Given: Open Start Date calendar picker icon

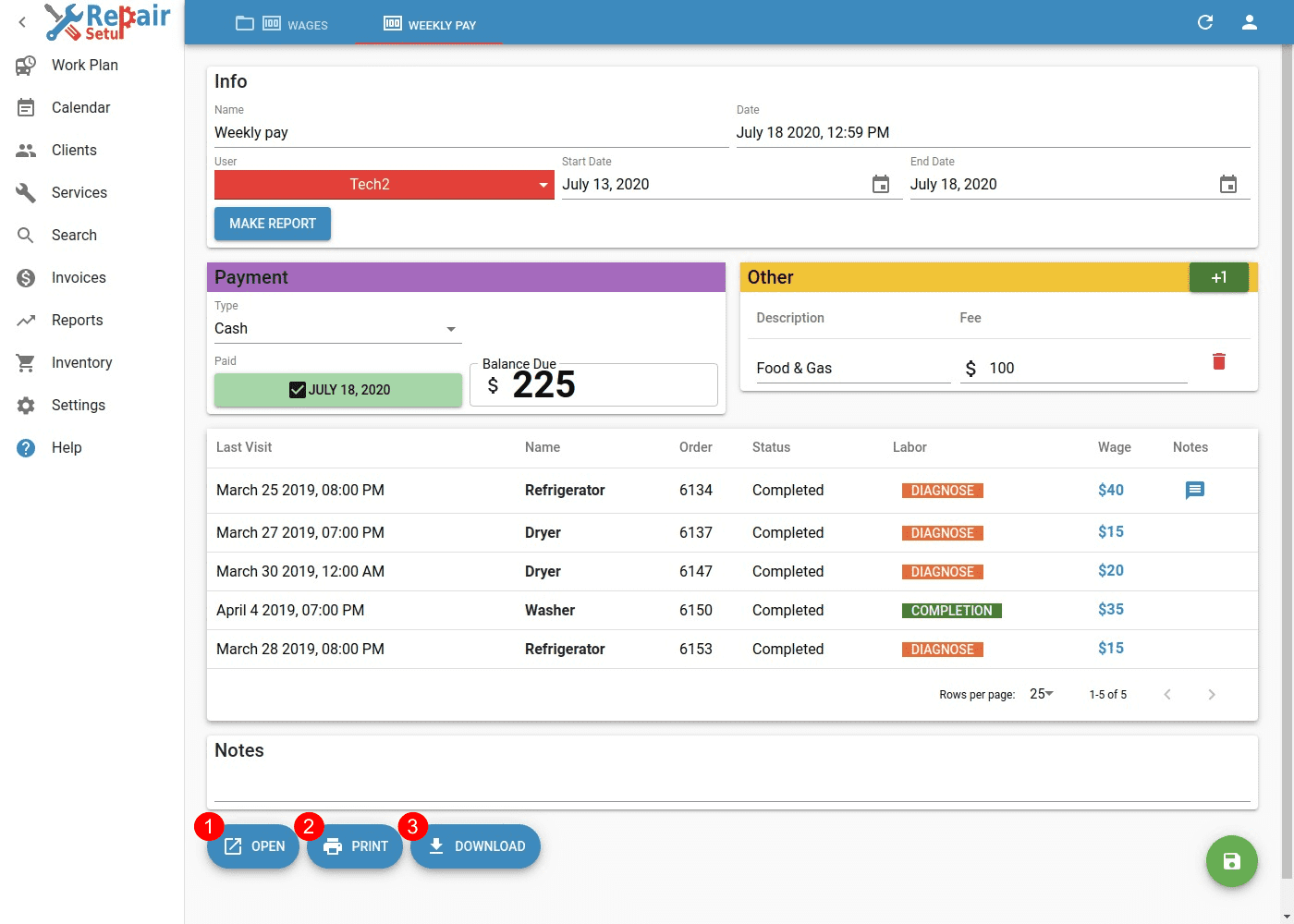Looking at the screenshot, I should 881,184.
